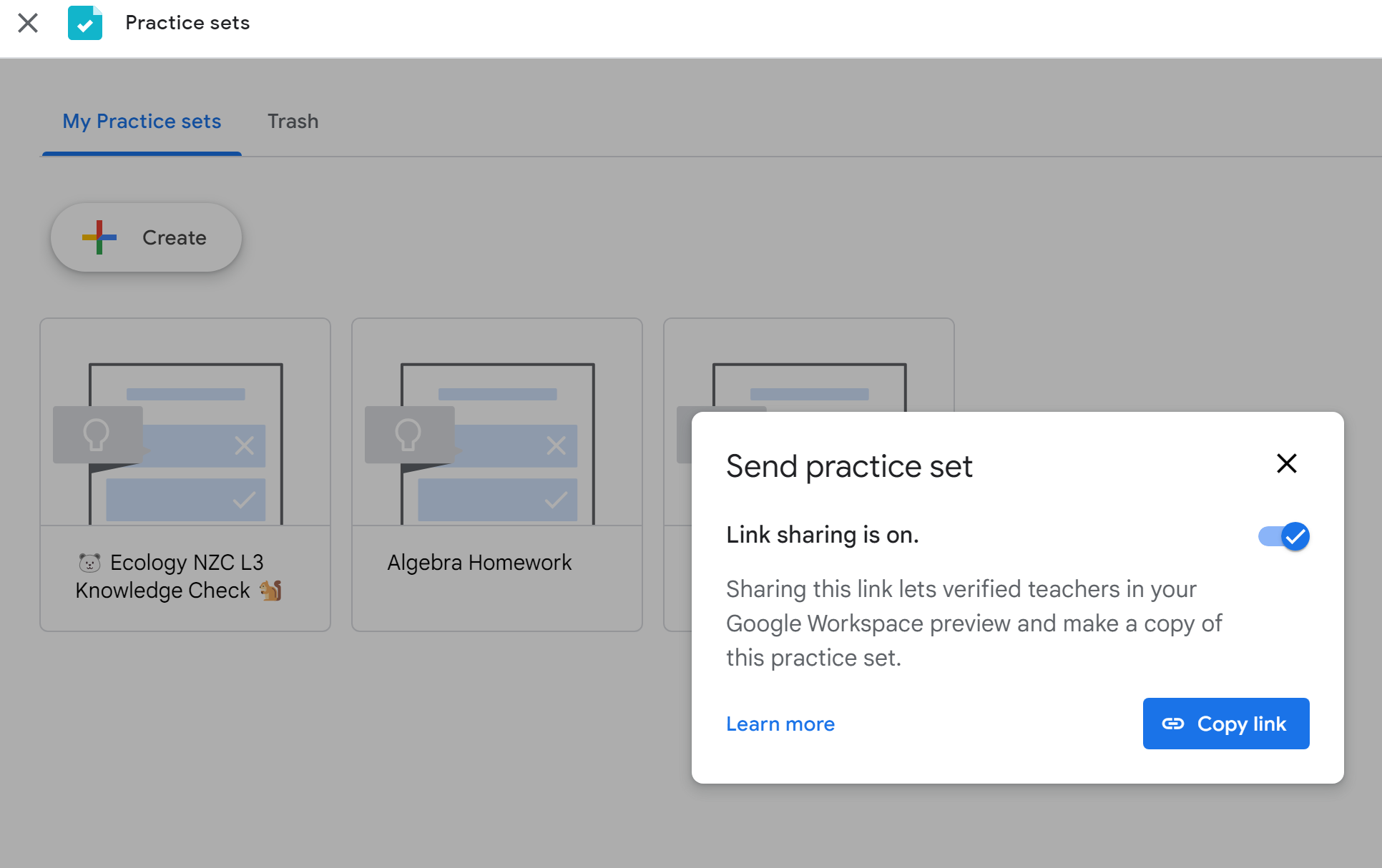
Task: Click the chain link icon on Copy link
Action: click(1173, 724)
